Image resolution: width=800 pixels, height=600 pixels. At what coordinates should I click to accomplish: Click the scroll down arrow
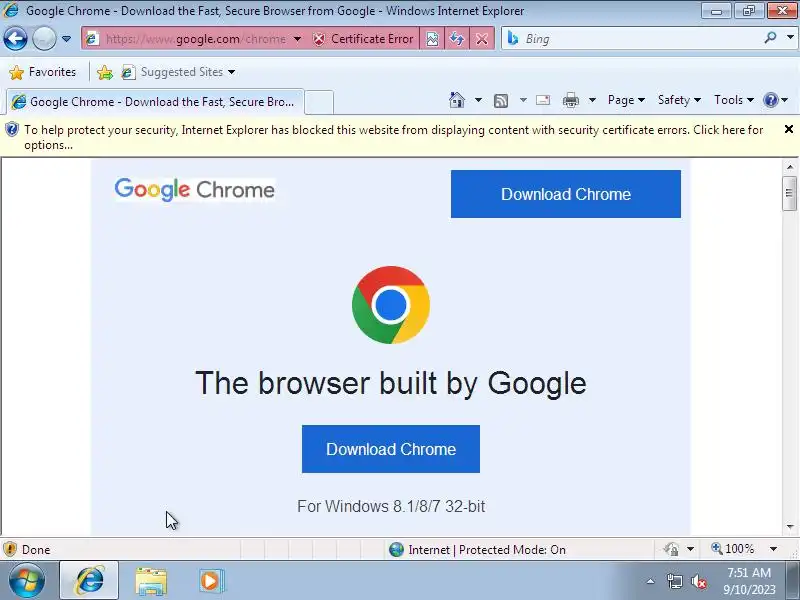coord(789,527)
